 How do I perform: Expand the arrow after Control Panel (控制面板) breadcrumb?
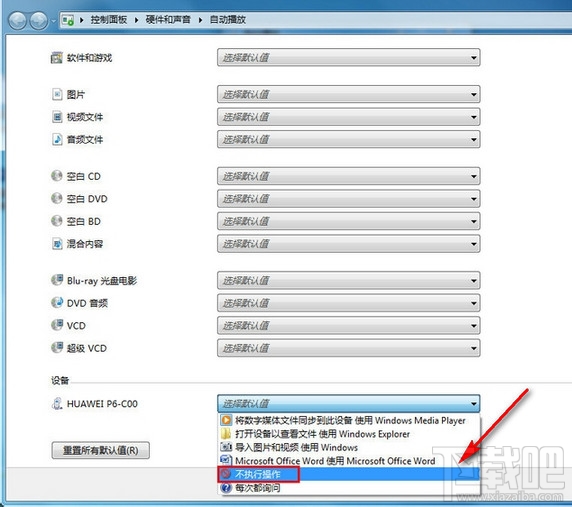(x=136, y=20)
